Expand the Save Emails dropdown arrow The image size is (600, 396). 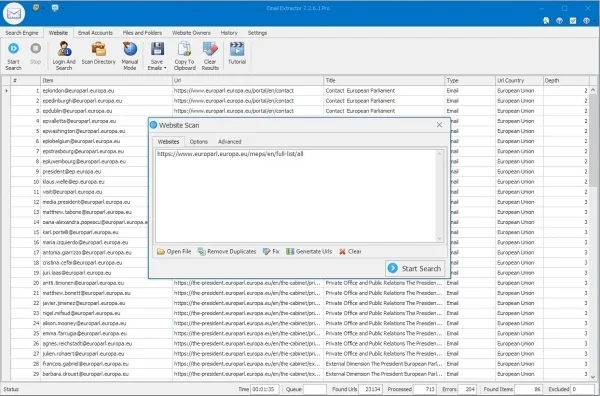point(165,68)
